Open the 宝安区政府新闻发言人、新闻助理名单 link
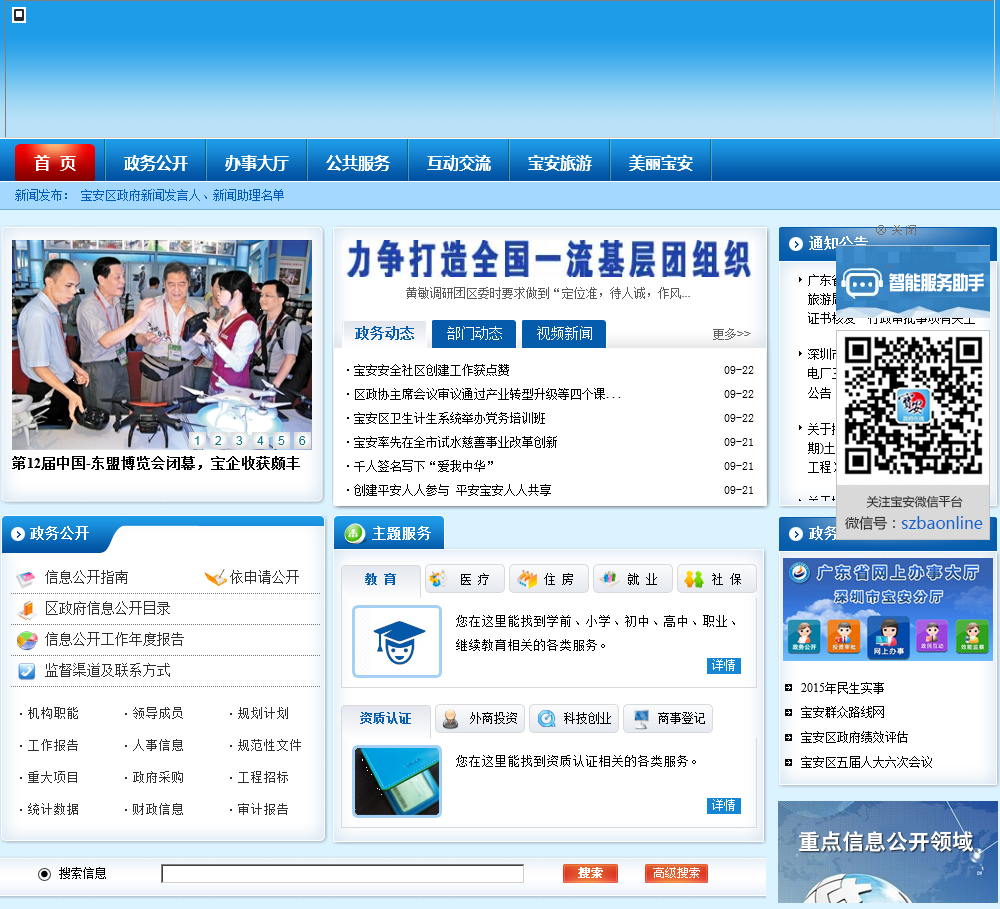The height and width of the screenshot is (909, 1000). pyautogui.click(x=182, y=195)
